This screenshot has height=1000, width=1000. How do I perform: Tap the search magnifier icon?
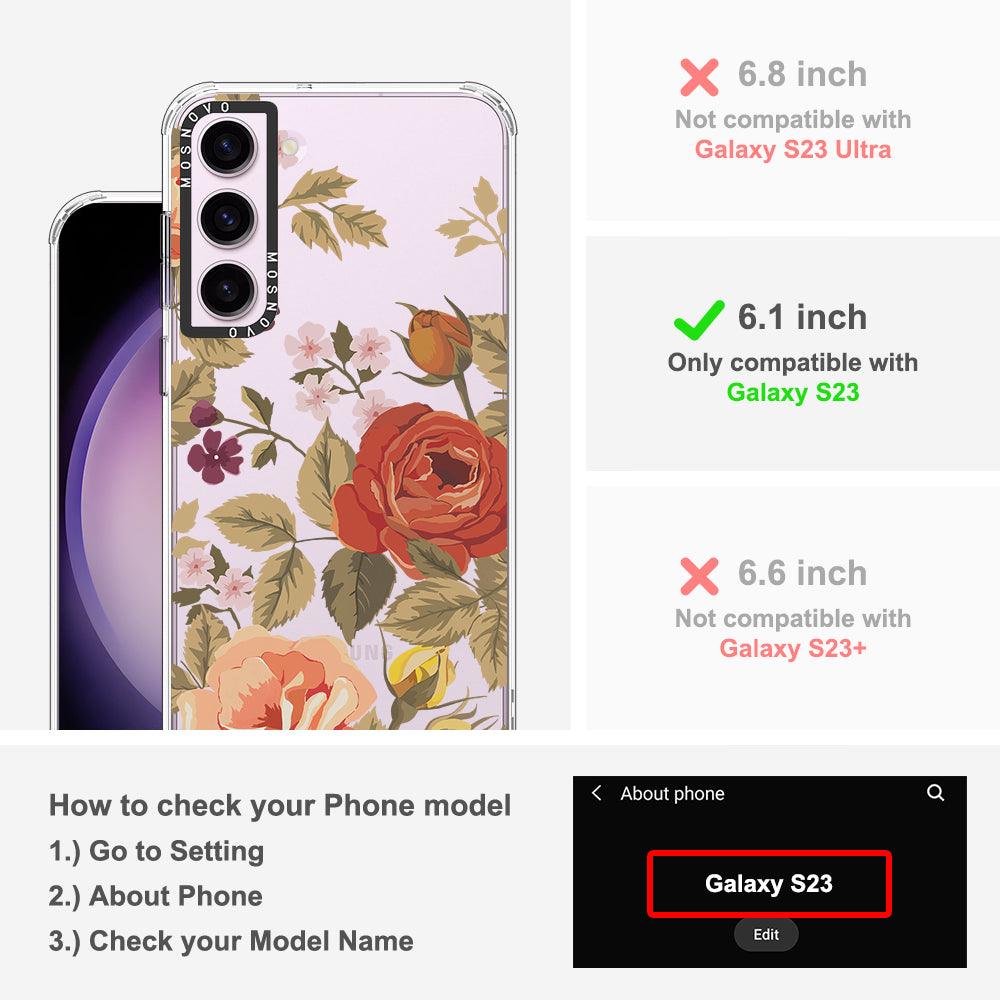click(935, 793)
